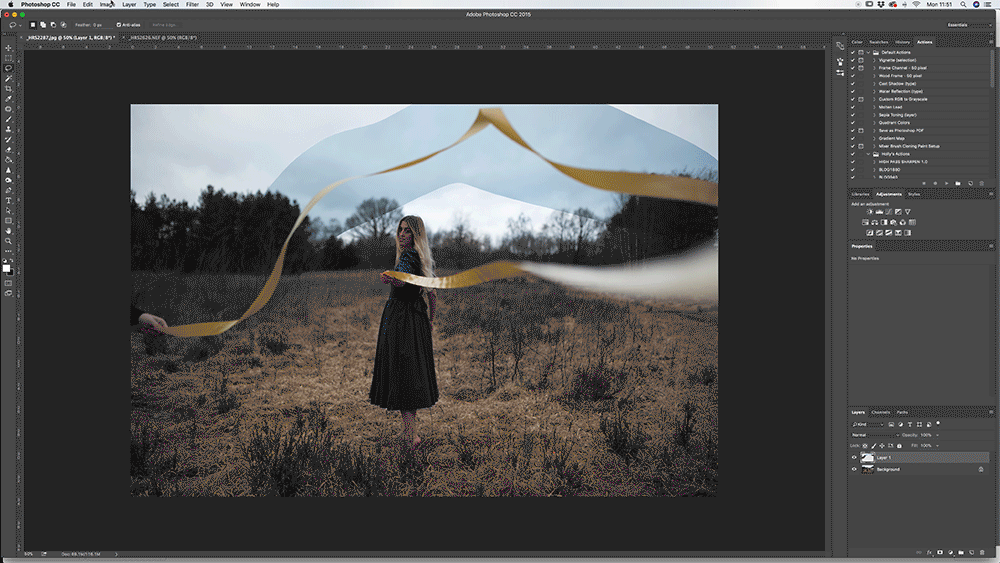The image size is (1000, 563).
Task: Click the foreground color swatch
Action: 6,268
